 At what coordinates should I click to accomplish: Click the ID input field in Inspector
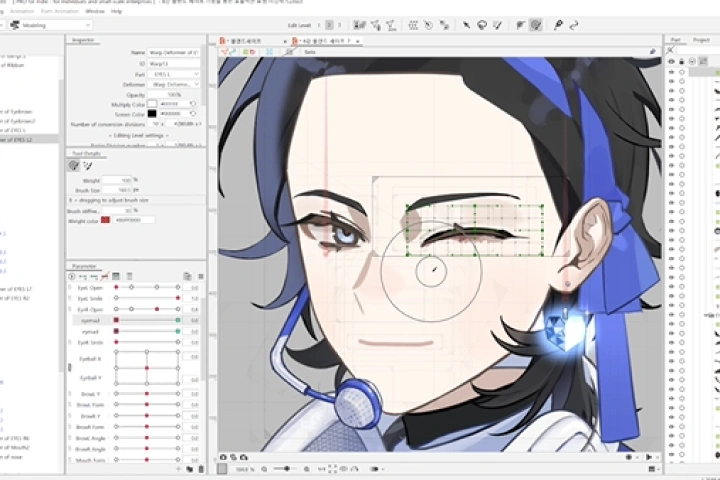174,63
